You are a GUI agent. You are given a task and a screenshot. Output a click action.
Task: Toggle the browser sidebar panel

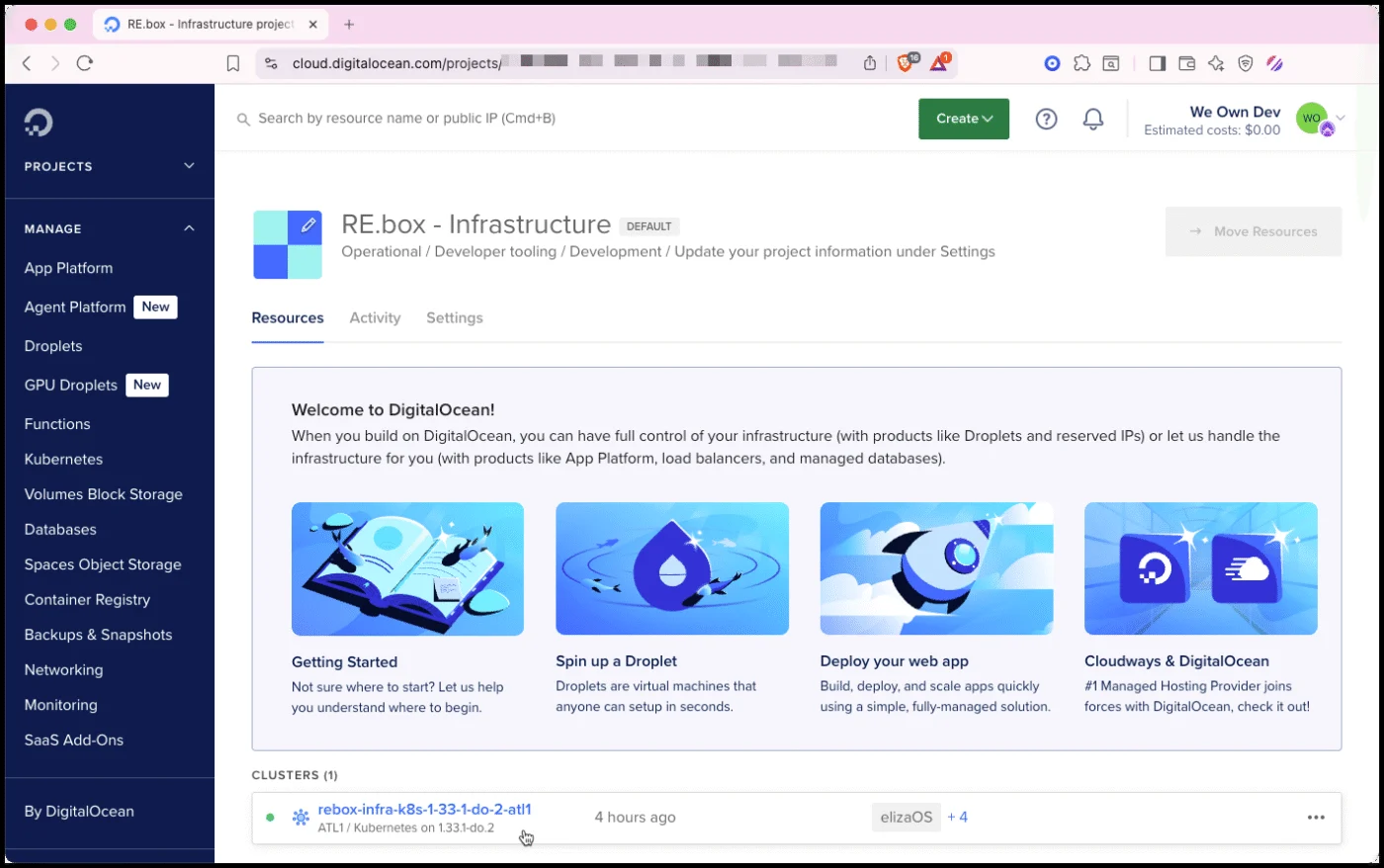(x=1157, y=63)
